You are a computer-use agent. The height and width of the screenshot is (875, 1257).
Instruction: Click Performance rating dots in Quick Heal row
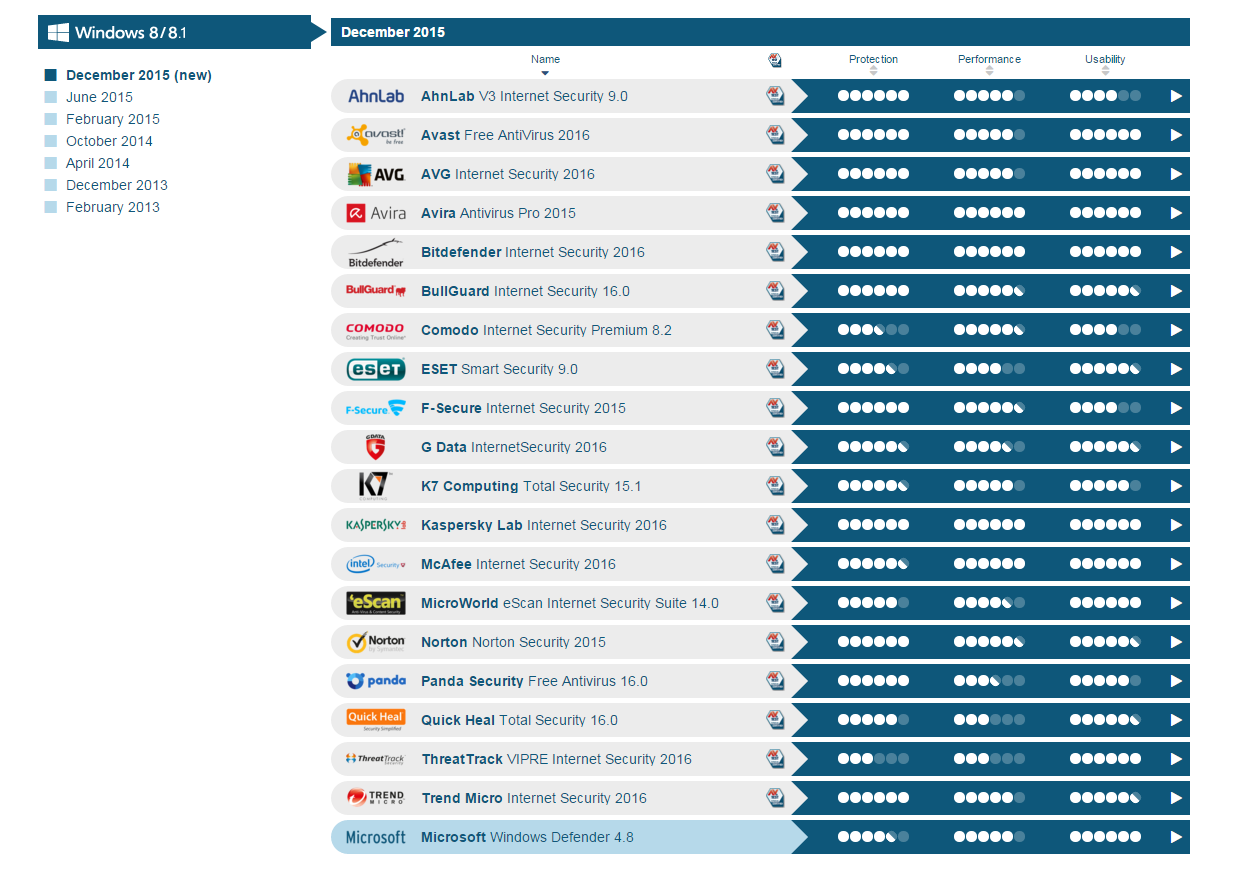click(989, 720)
